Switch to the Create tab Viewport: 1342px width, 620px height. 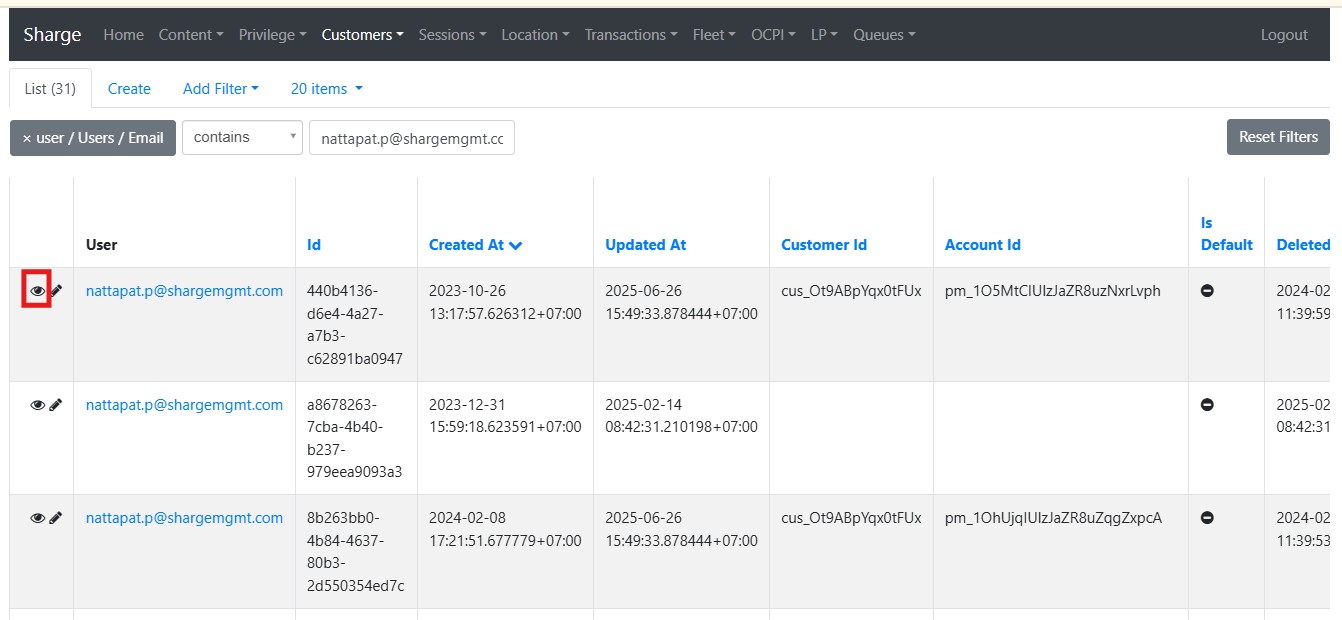coord(129,89)
